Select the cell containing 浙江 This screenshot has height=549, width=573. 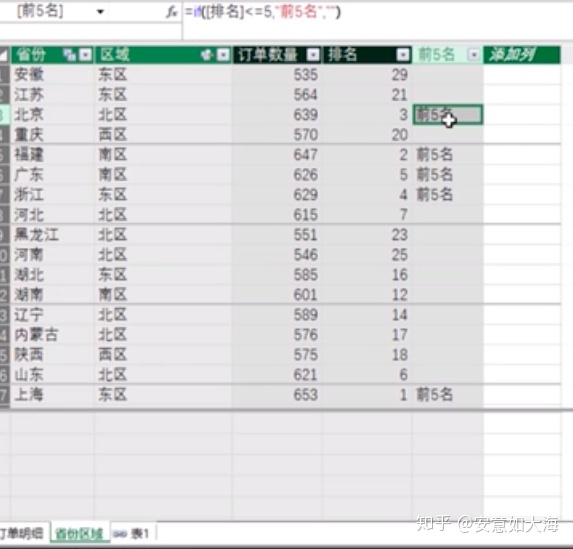[53, 195]
